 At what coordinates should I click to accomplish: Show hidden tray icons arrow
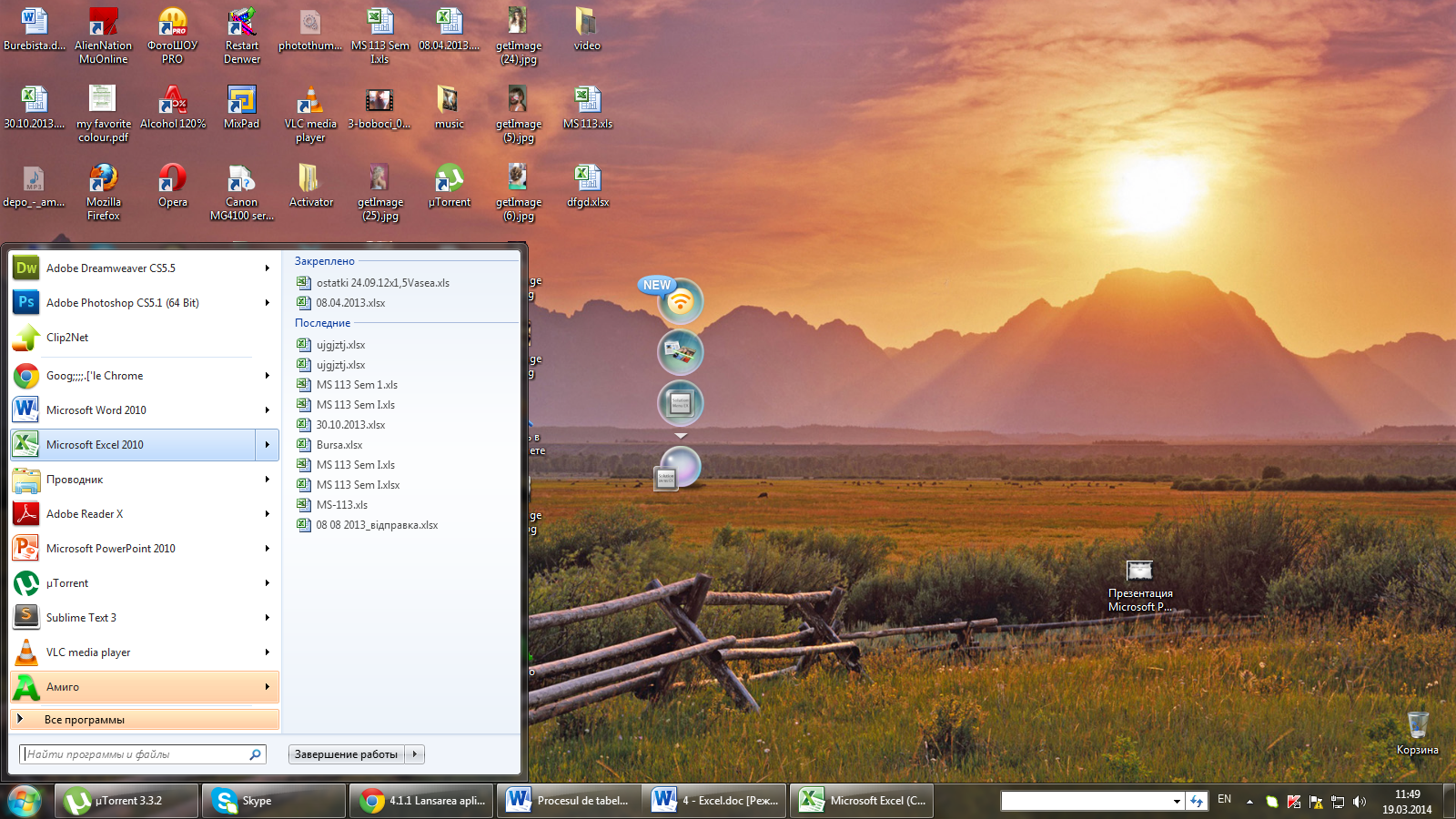point(1249,802)
